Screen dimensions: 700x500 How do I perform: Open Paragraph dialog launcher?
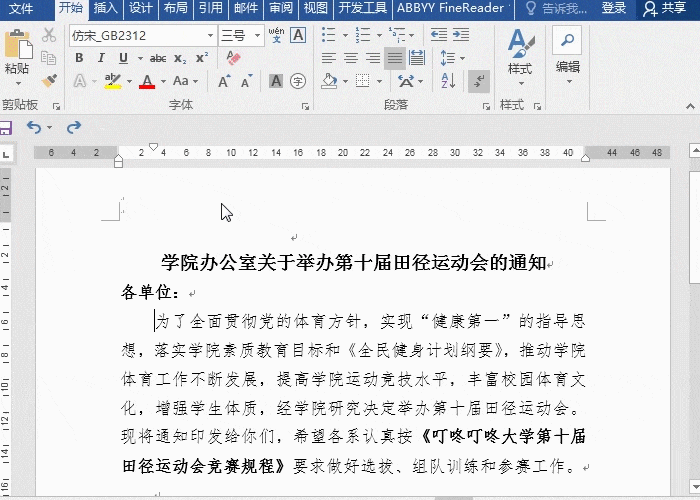(486, 106)
